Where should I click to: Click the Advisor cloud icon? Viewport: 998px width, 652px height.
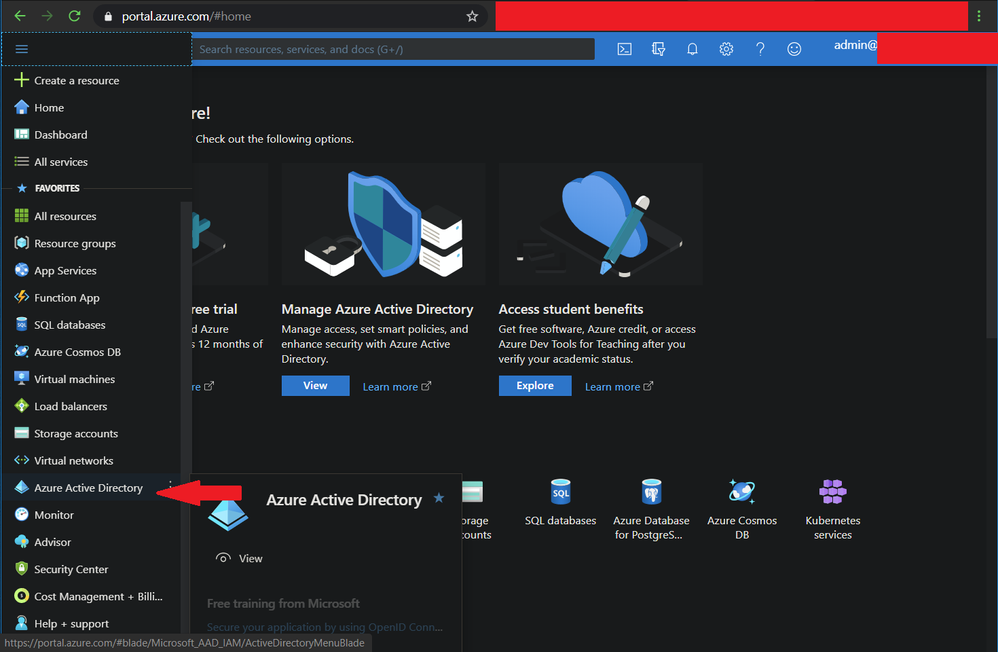(22, 542)
